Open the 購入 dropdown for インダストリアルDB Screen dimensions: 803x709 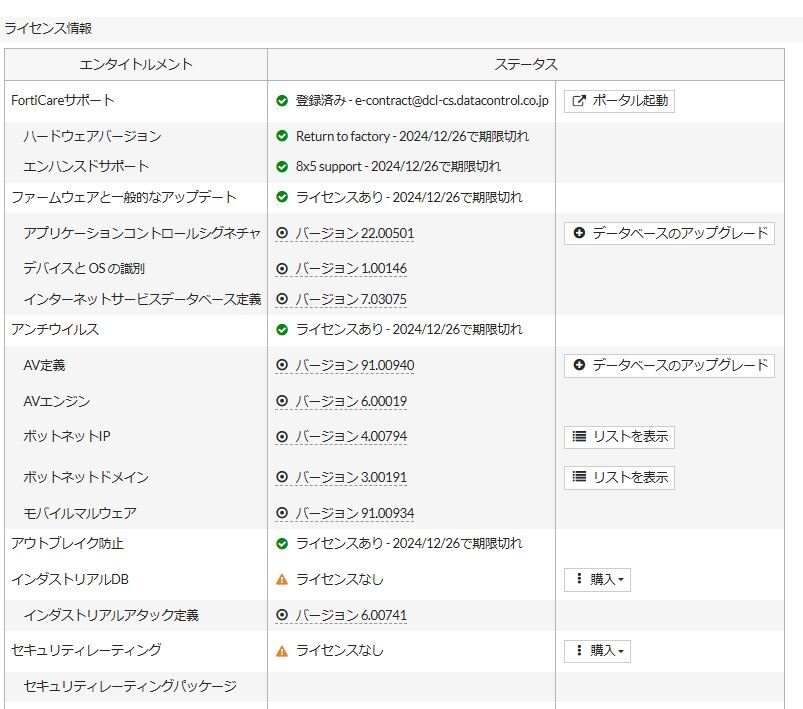596,579
